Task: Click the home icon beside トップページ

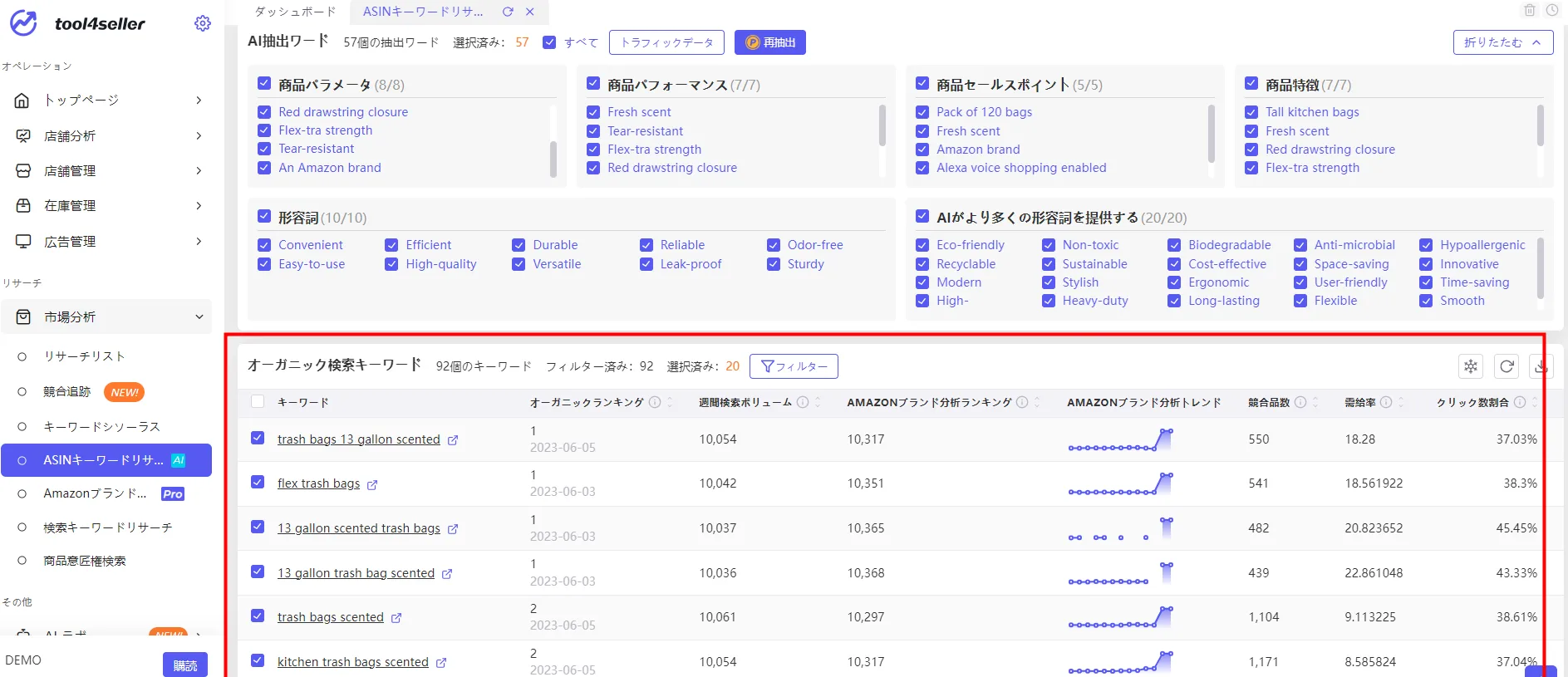Action: [x=22, y=101]
